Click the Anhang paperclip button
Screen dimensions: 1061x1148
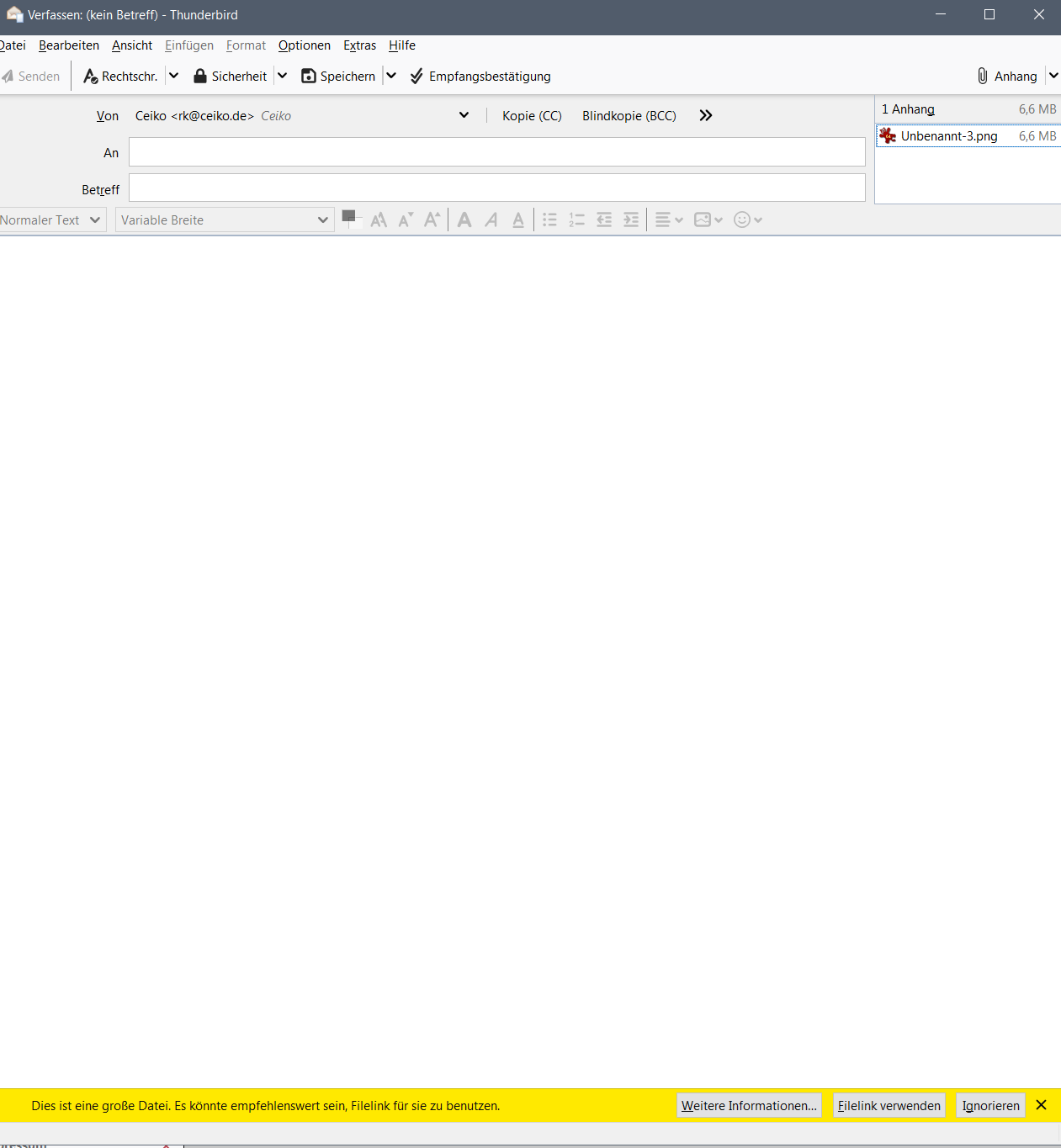click(1007, 77)
